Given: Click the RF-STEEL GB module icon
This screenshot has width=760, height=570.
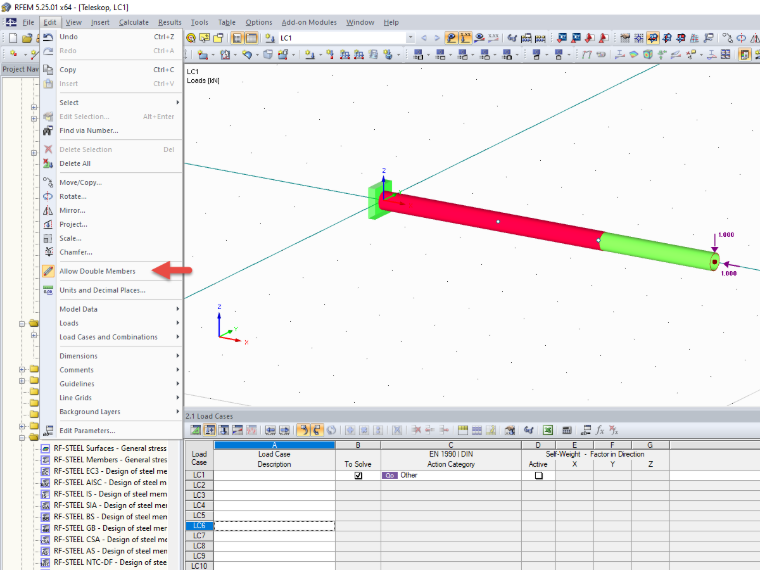Looking at the screenshot, I should click(46, 528).
